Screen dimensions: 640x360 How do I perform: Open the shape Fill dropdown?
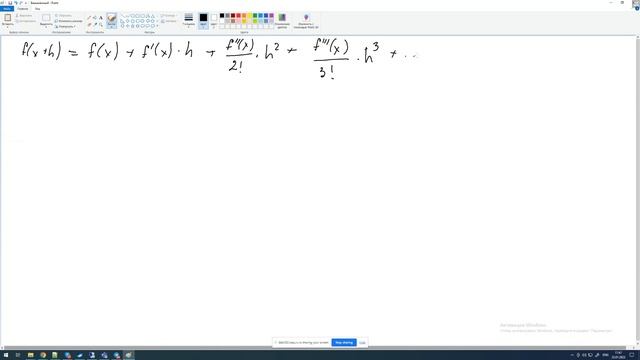tap(168, 21)
